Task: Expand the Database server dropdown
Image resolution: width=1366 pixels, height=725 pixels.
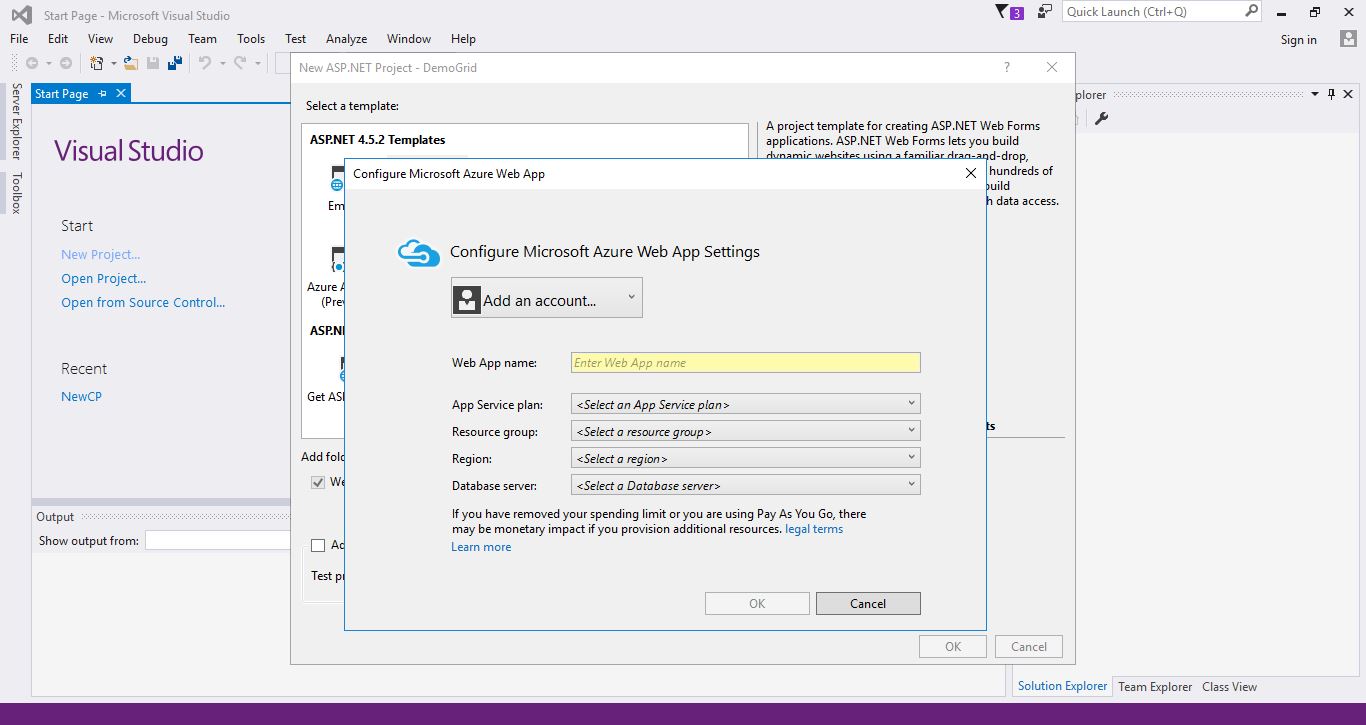Action: [746, 485]
